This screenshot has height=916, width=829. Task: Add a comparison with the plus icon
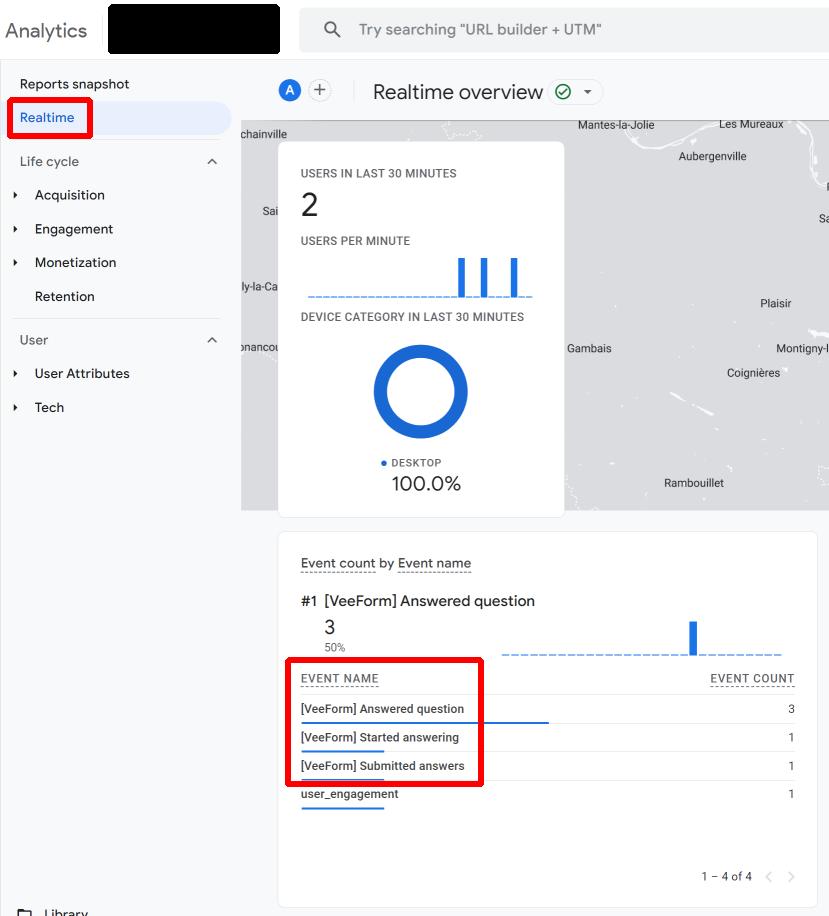pos(320,91)
